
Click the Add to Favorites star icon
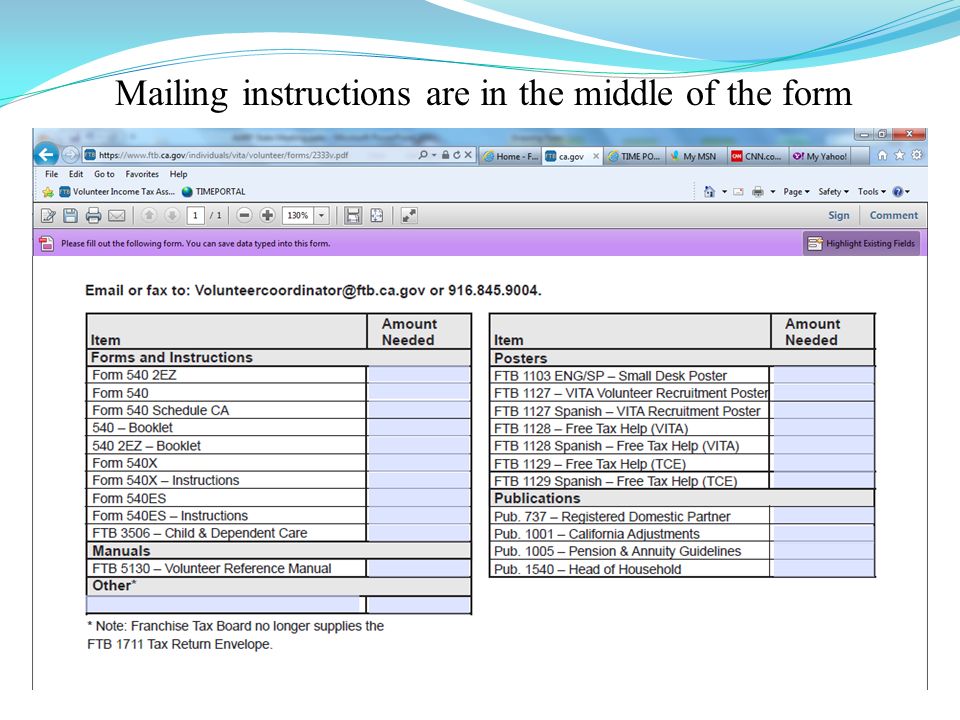pos(48,192)
